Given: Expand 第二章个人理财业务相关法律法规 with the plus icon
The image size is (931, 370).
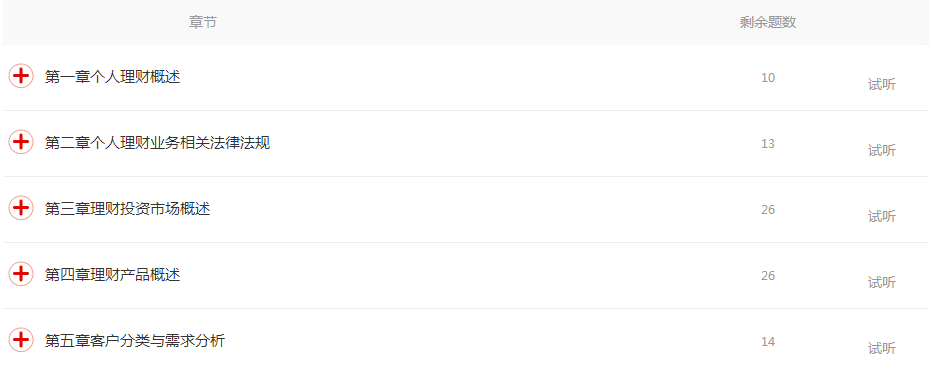Looking at the screenshot, I should (x=21, y=142).
